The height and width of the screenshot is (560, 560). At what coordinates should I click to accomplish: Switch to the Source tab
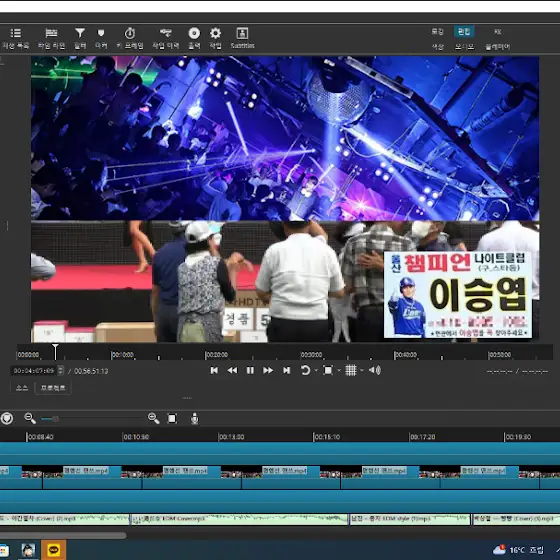tap(22, 388)
